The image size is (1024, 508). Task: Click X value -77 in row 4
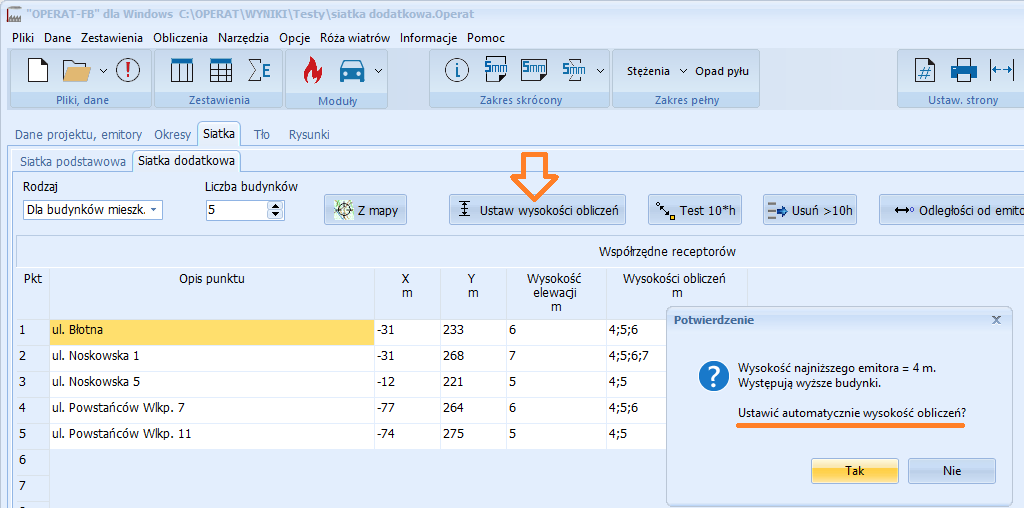(x=407, y=410)
